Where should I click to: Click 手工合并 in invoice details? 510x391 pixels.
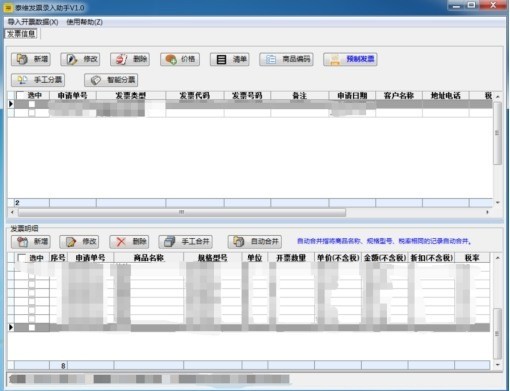(186, 241)
